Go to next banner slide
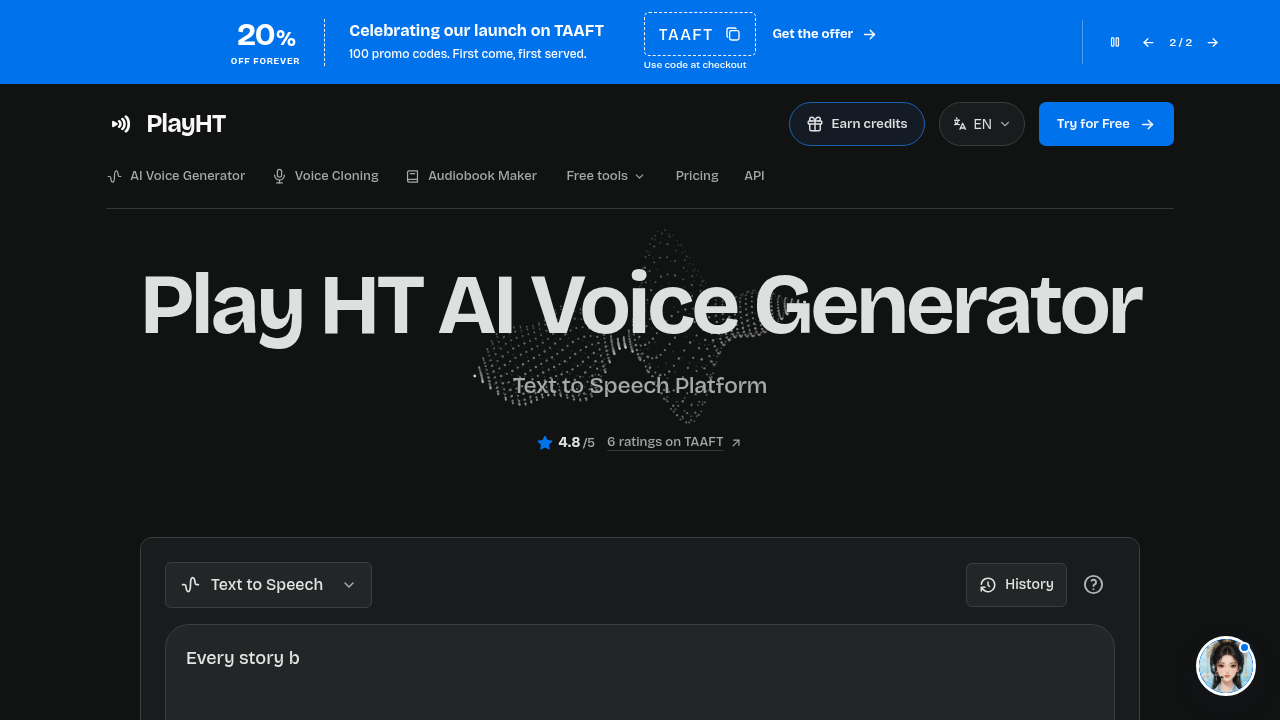Screen dimensions: 1280x720 tap(1213, 42)
